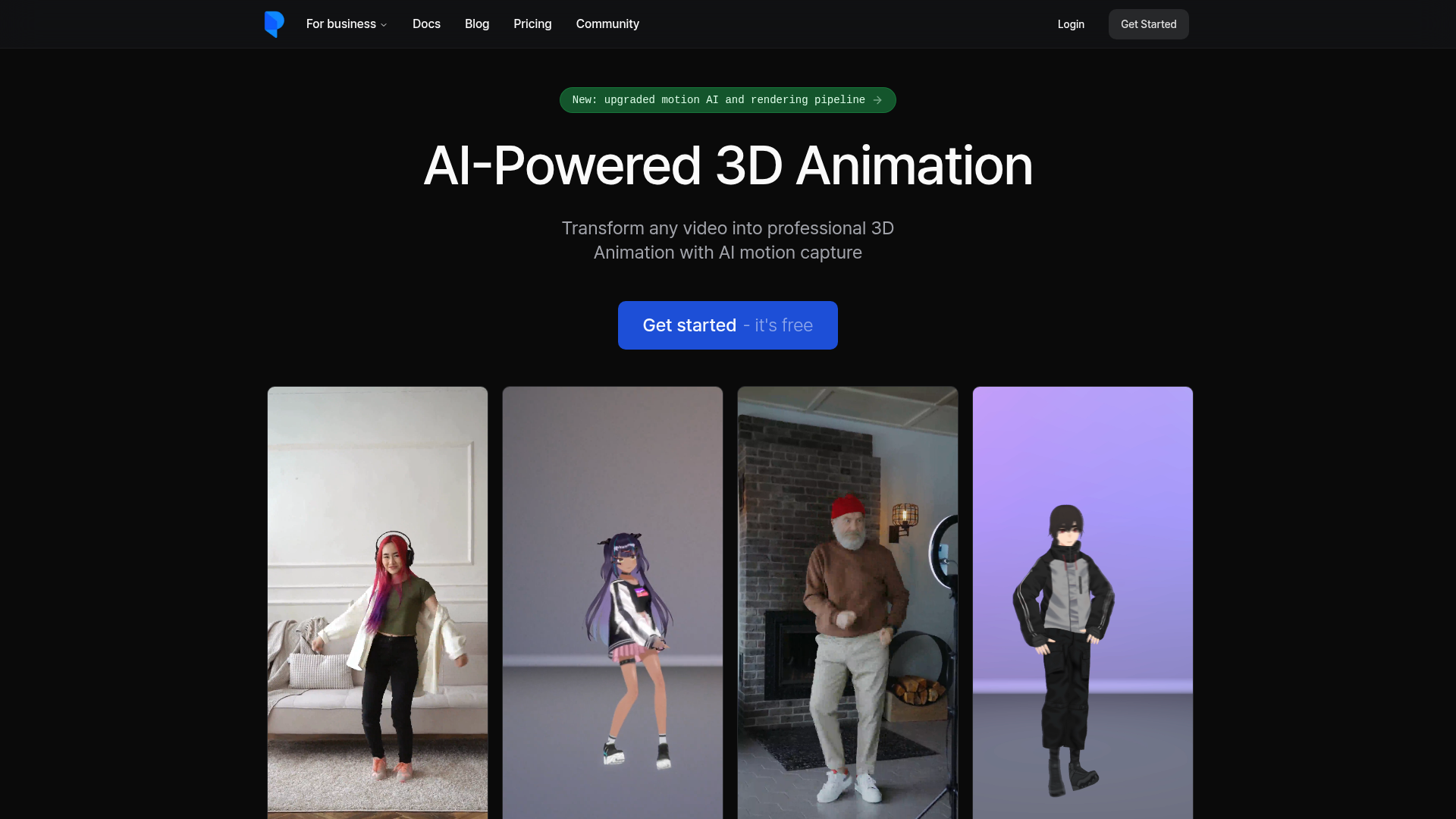Click the anime boy on purple background video
This screenshot has height=819, width=1456.
(1082, 603)
